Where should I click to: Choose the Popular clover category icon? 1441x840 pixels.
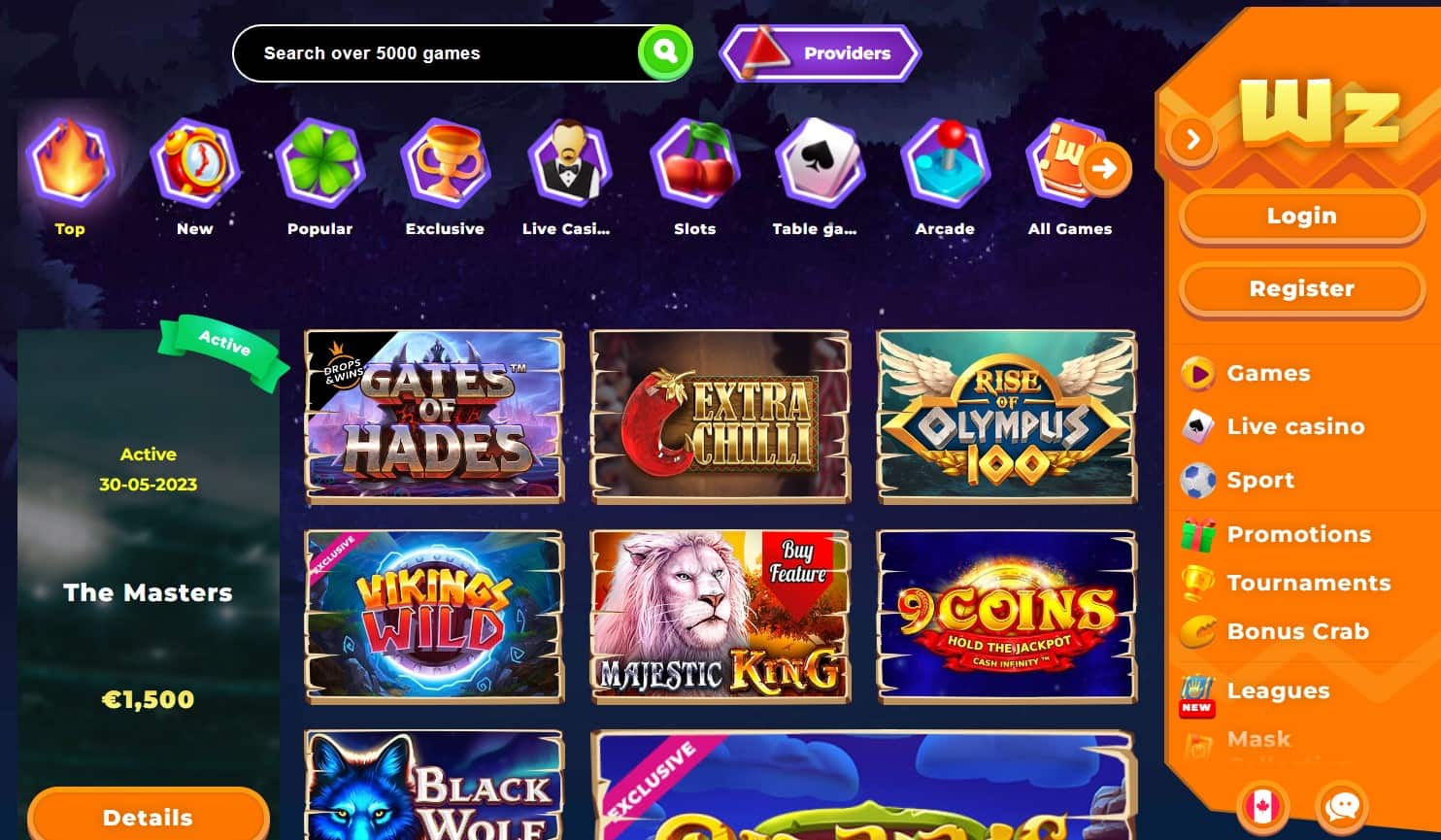[320, 163]
